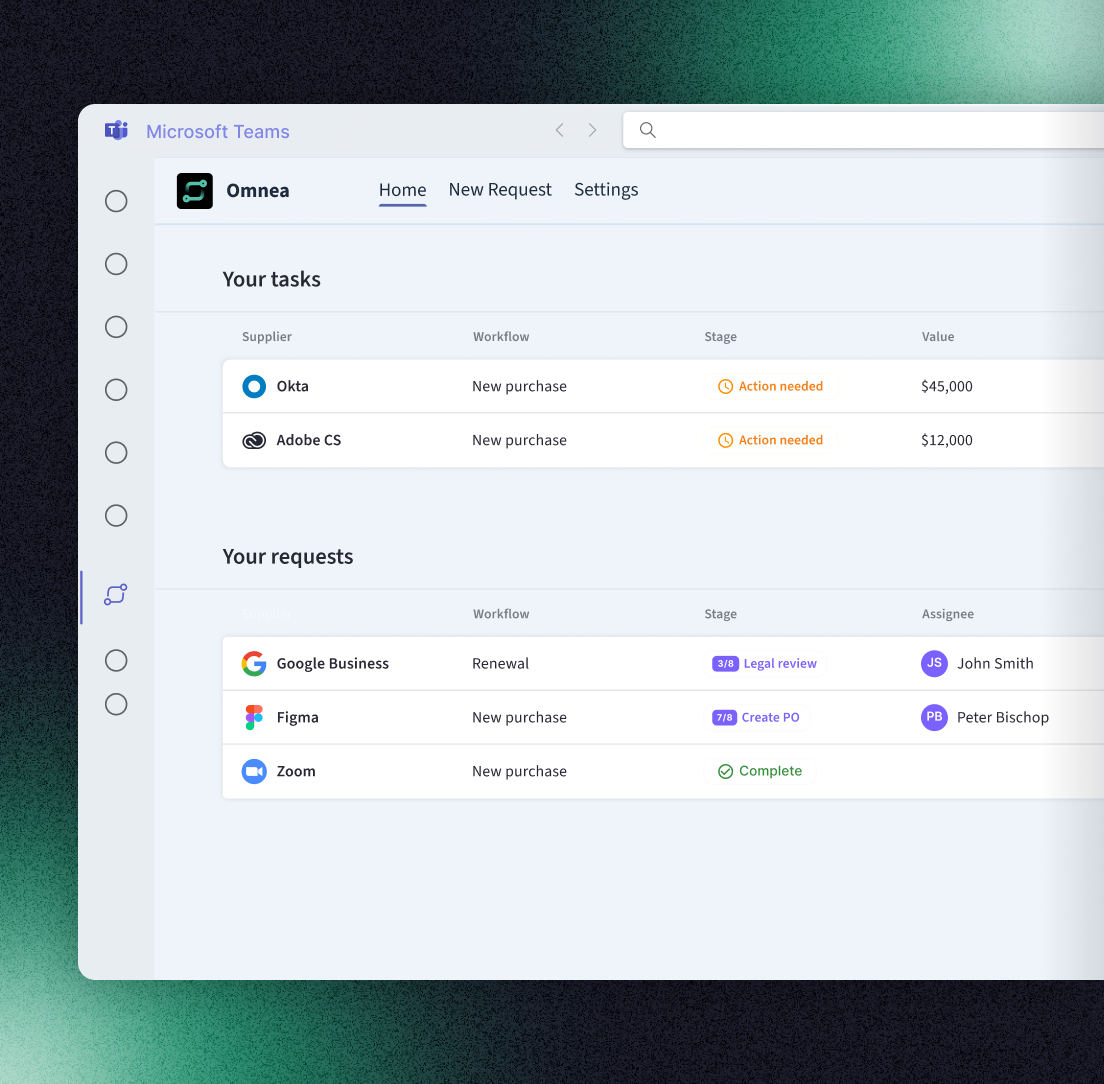Click the Renewal workflow cell
This screenshot has width=1104, height=1084.
[501, 664]
